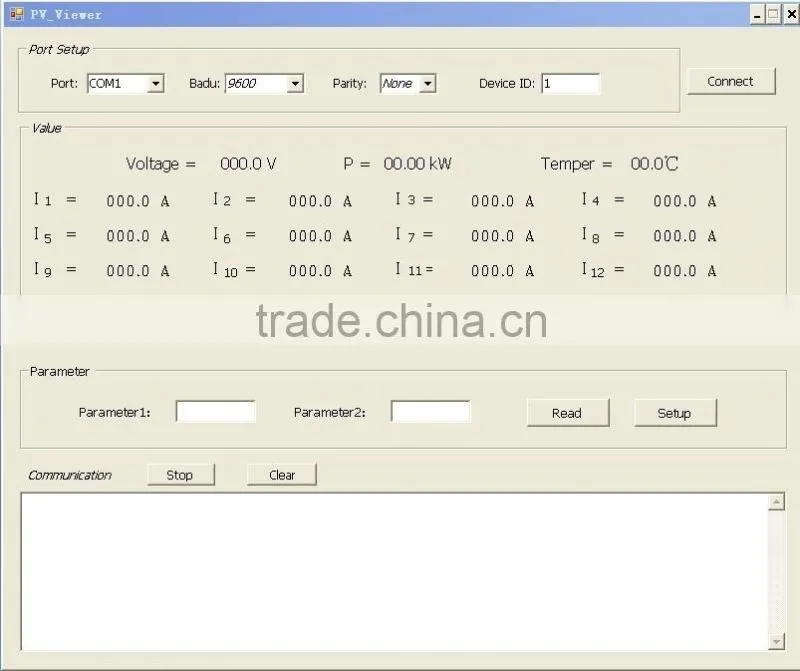
Task: Click the 9600 value in Badu combo box
Action: tap(241, 83)
